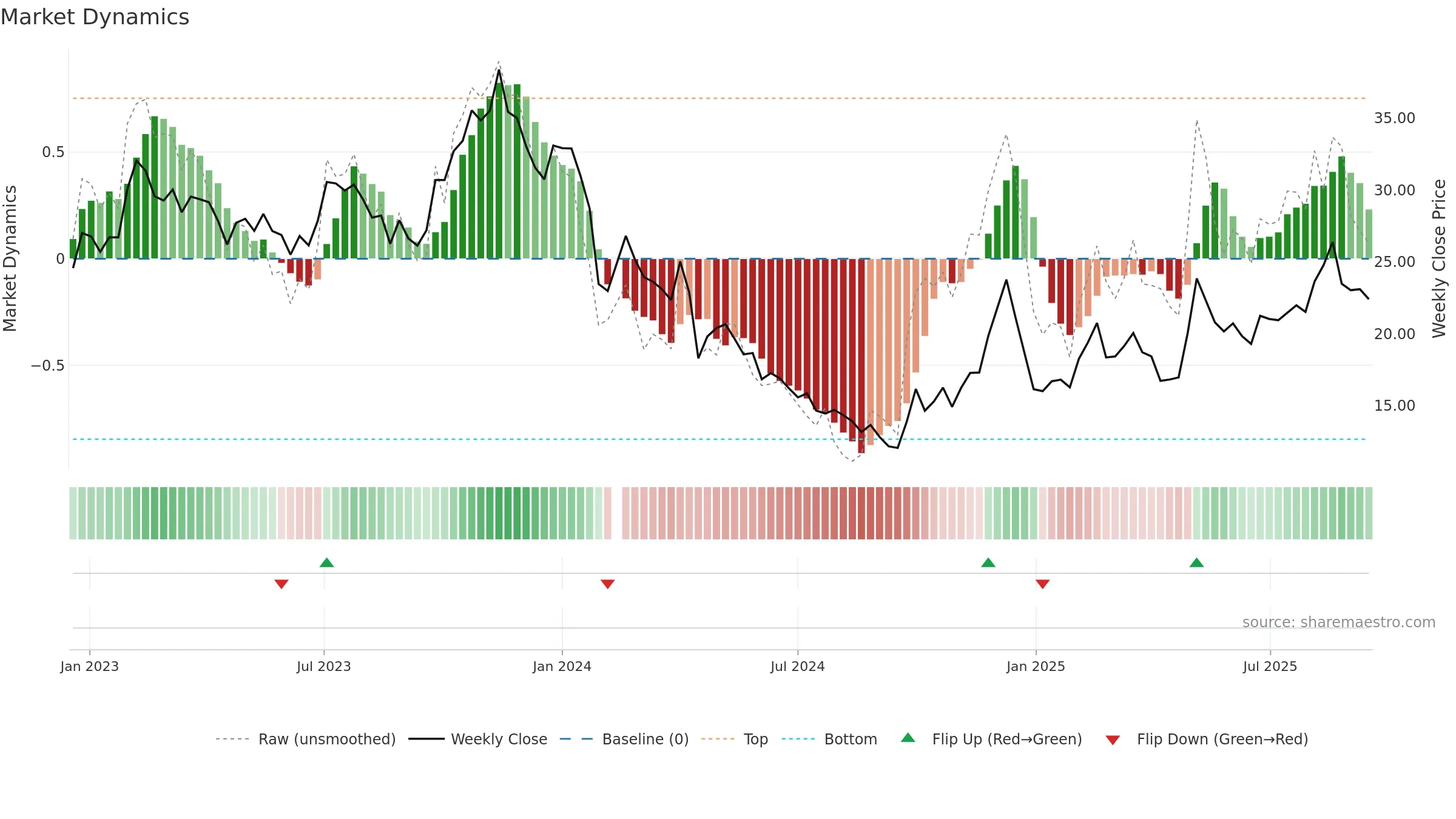Click the source: sharemaestro.com text
This screenshot has width=1456, height=819.
(1339, 622)
